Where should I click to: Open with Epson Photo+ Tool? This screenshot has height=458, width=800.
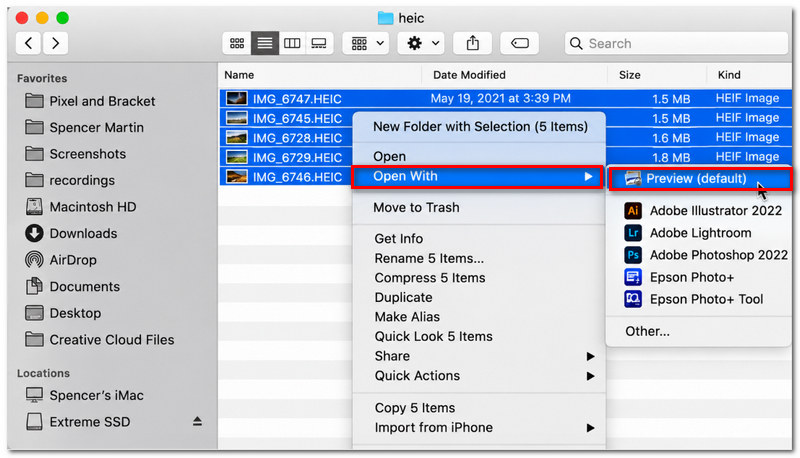[693, 299]
